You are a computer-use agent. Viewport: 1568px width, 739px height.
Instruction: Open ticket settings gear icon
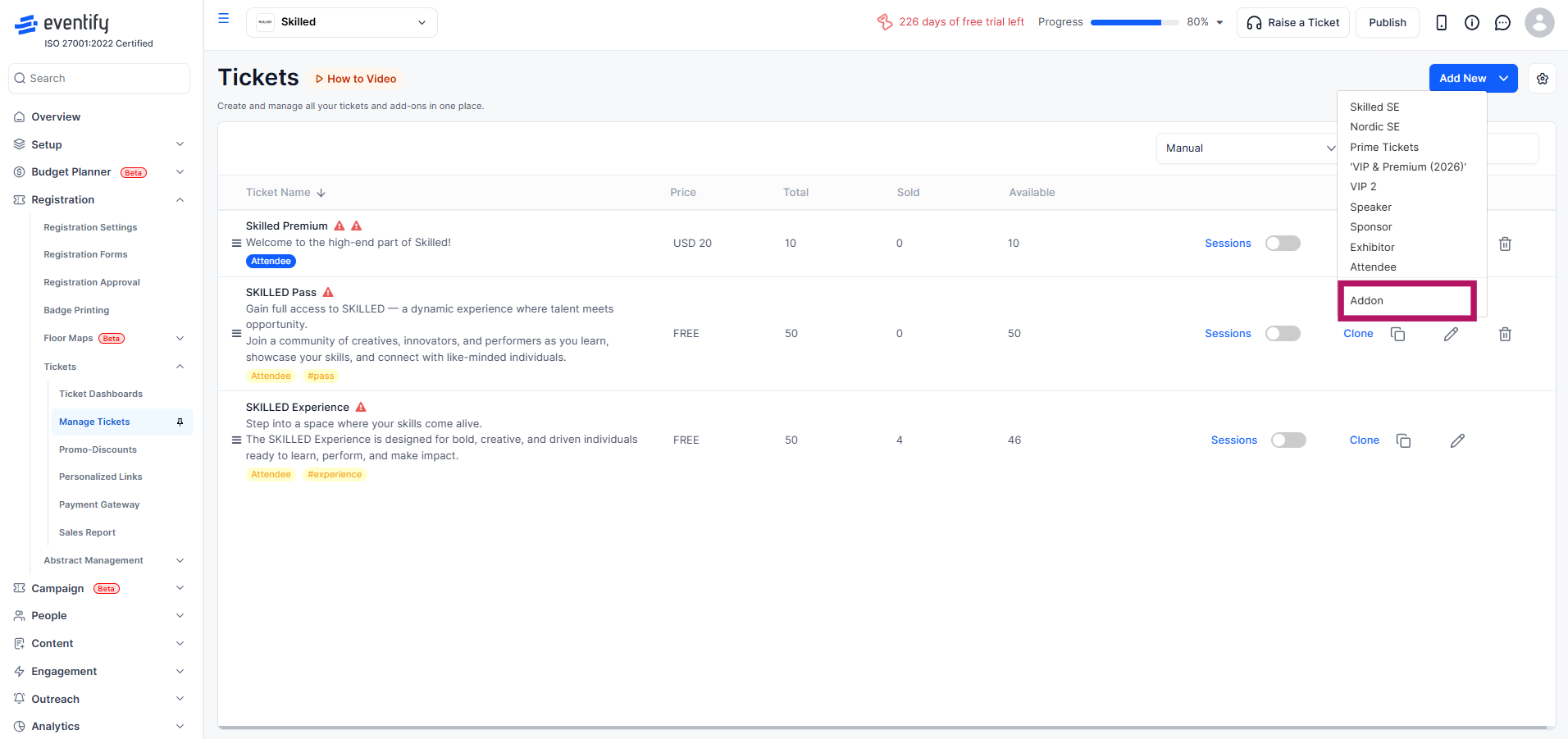tap(1543, 79)
